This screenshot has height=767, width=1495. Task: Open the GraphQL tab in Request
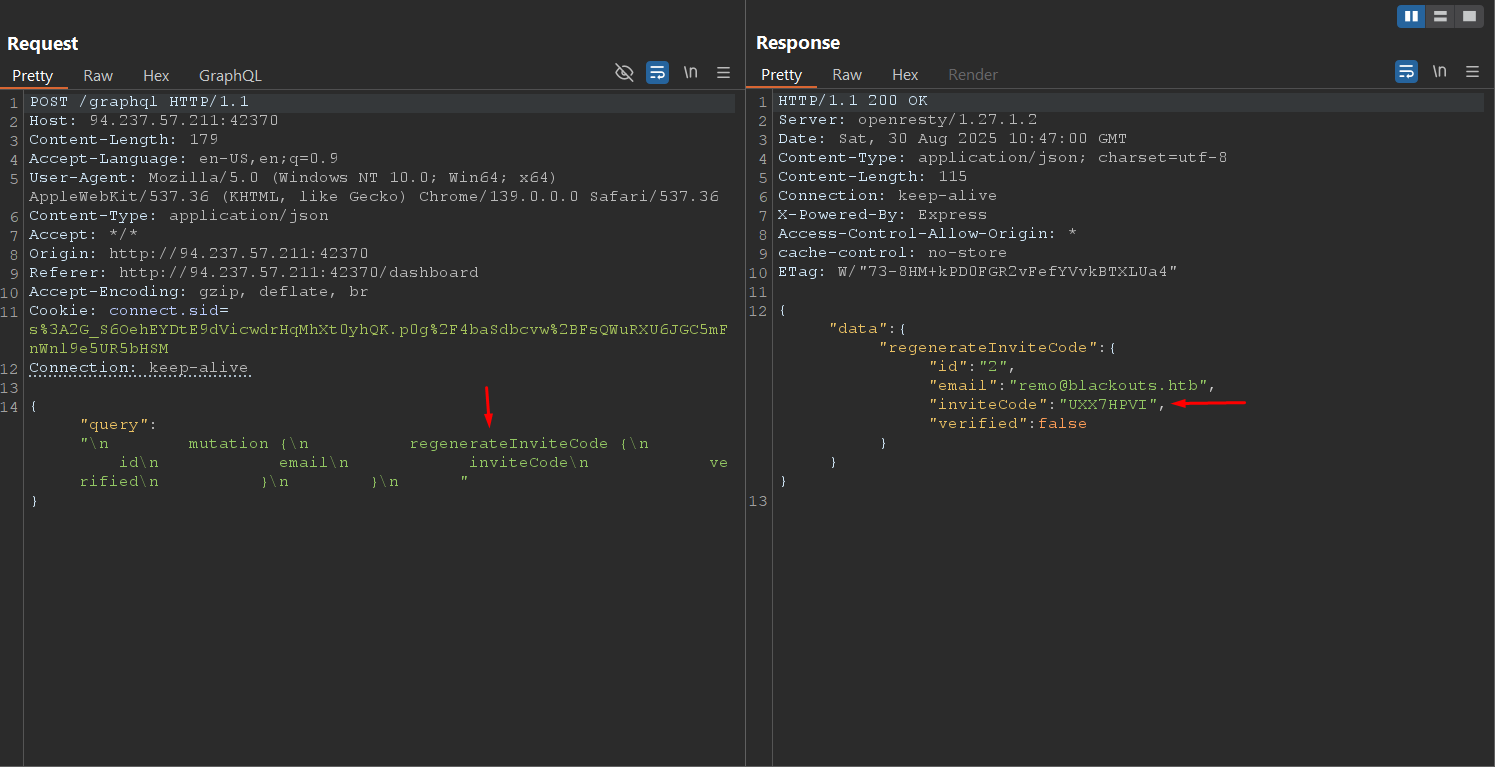230,76
